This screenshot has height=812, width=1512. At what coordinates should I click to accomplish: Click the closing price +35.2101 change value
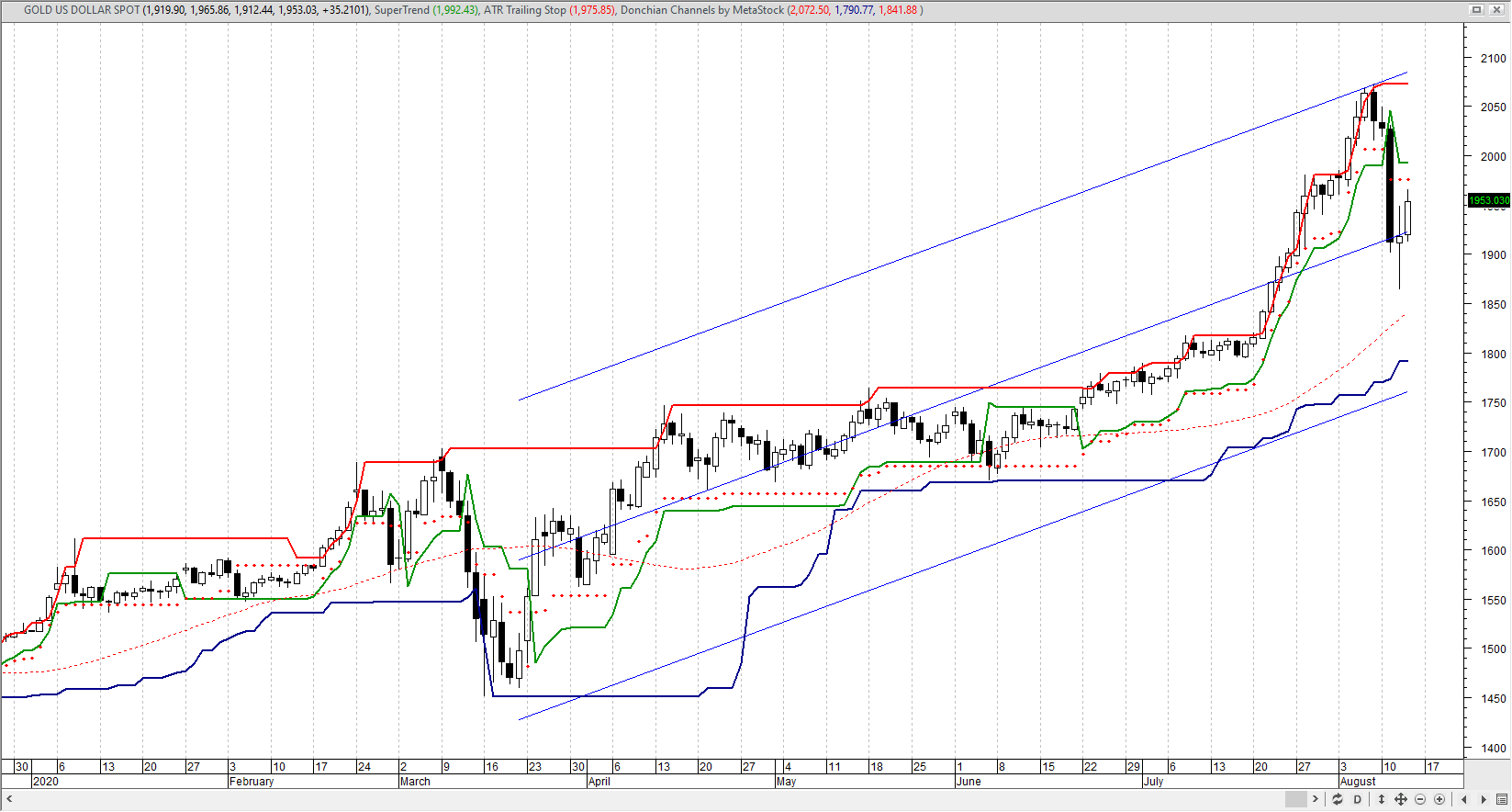click(x=345, y=10)
